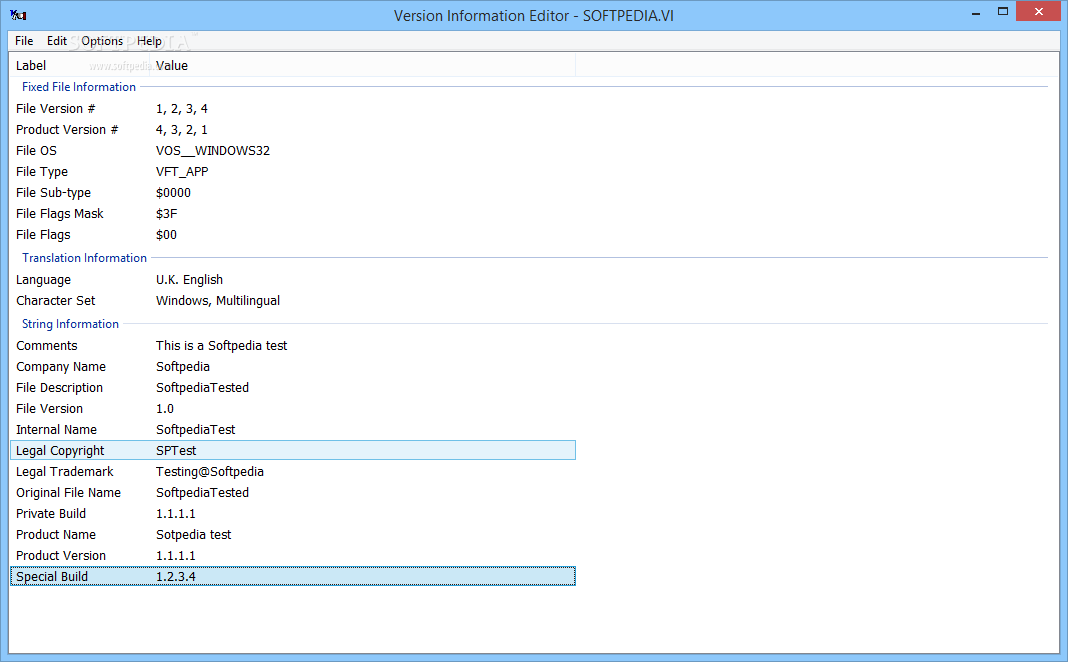Click the value VOS__WINDOWS32
The height and width of the screenshot is (662, 1068).
click(213, 151)
